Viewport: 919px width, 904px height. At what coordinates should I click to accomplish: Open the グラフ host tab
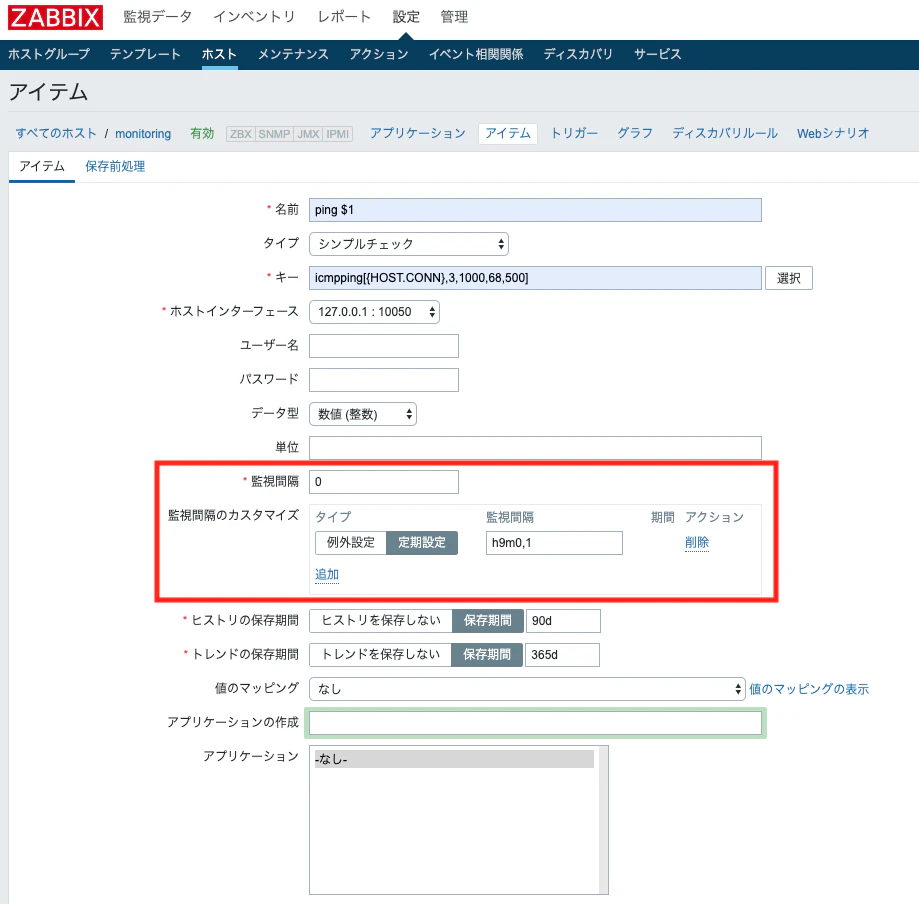click(635, 134)
